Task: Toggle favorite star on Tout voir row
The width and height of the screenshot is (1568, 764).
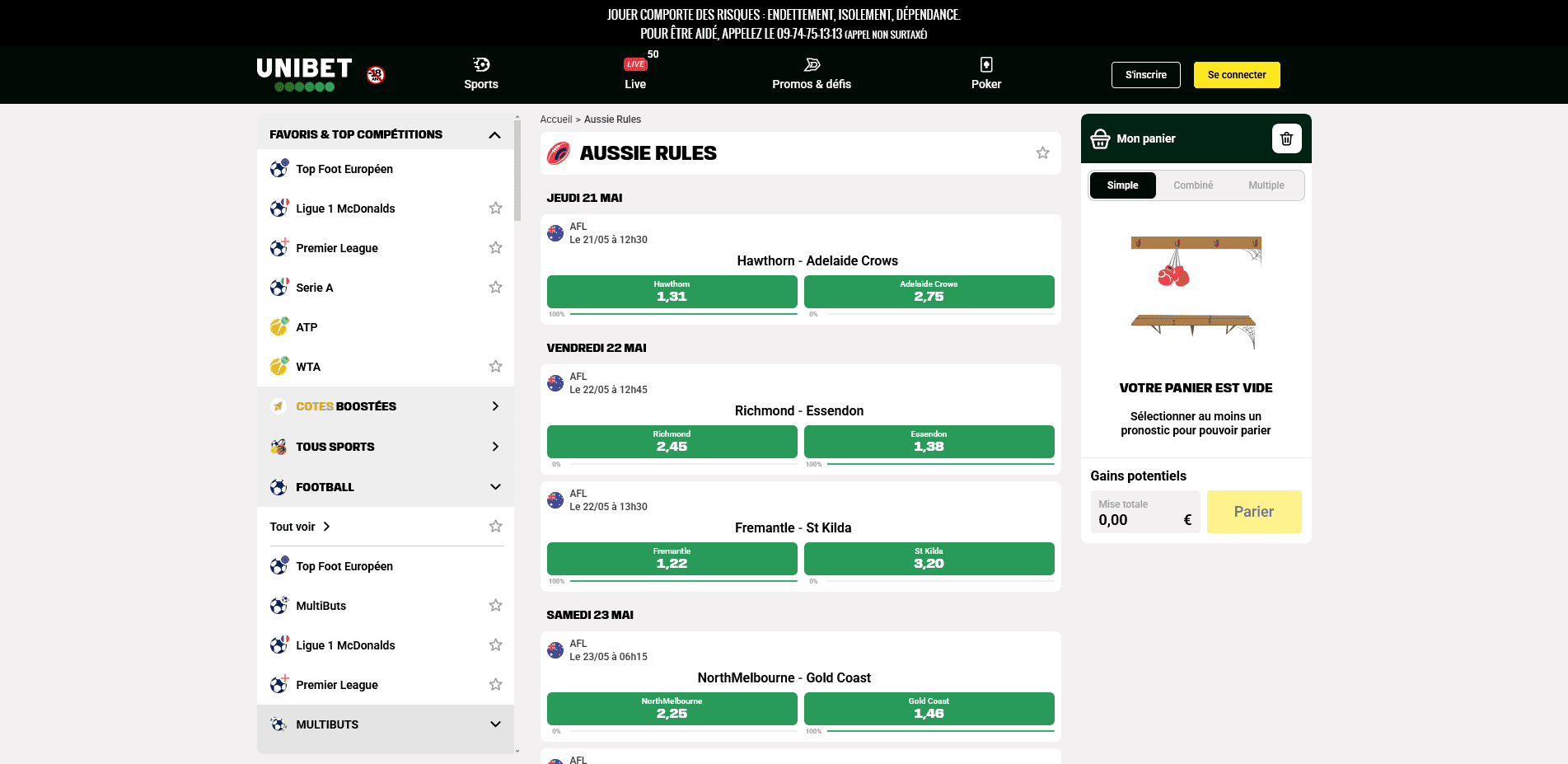Action: click(x=495, y=527)
